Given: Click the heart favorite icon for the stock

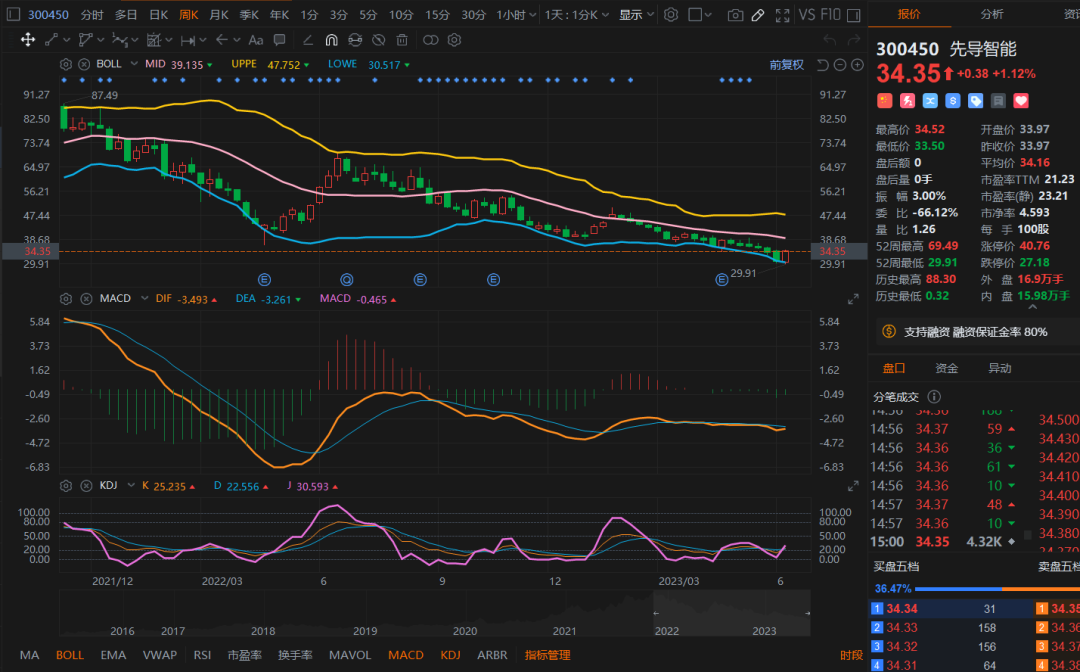Looking at the screenshot, I should click(1021, 101).
